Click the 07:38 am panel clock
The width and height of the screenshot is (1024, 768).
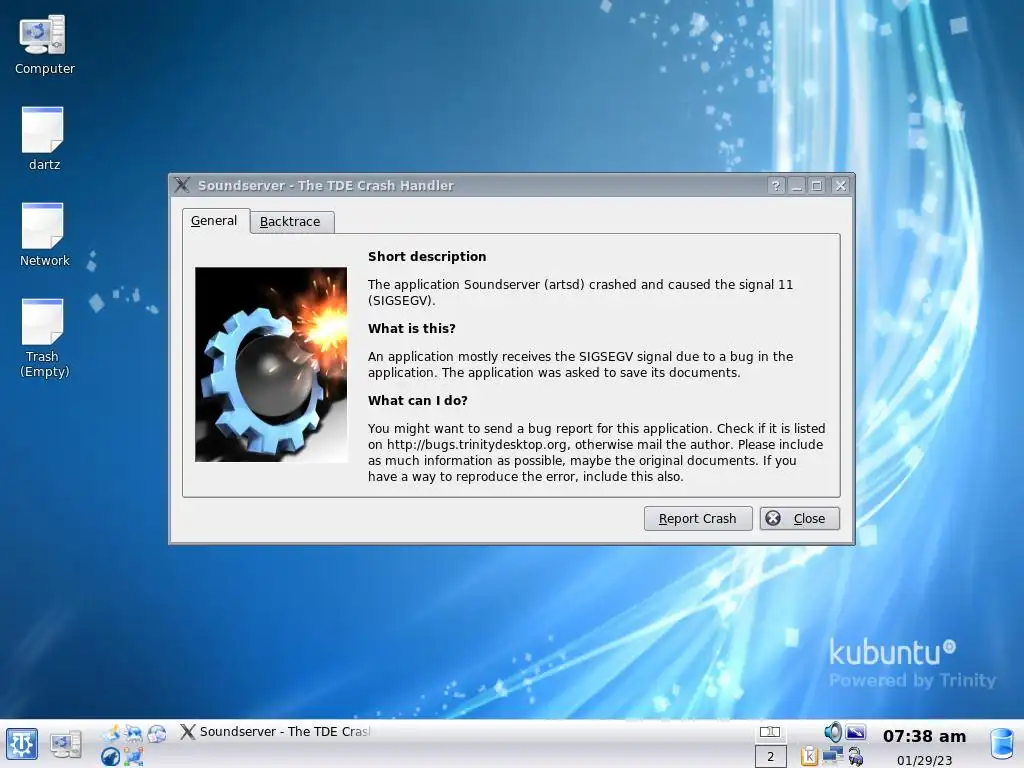coord(924,736)
